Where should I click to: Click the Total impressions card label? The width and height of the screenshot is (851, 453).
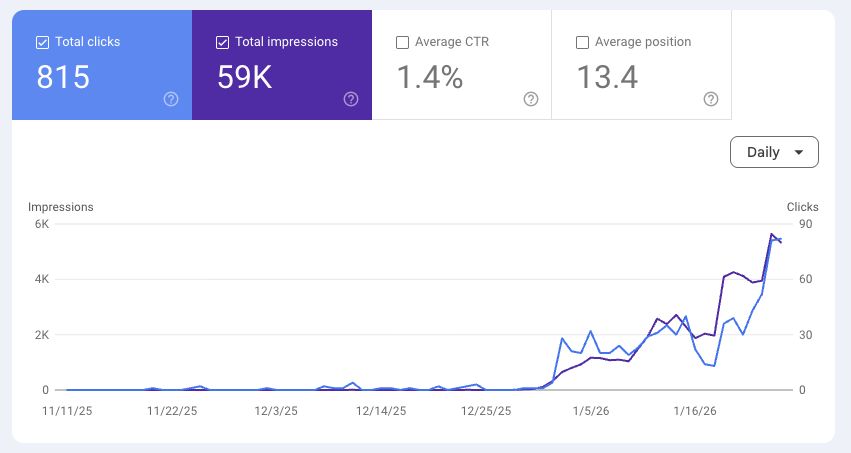click(287, 42)
